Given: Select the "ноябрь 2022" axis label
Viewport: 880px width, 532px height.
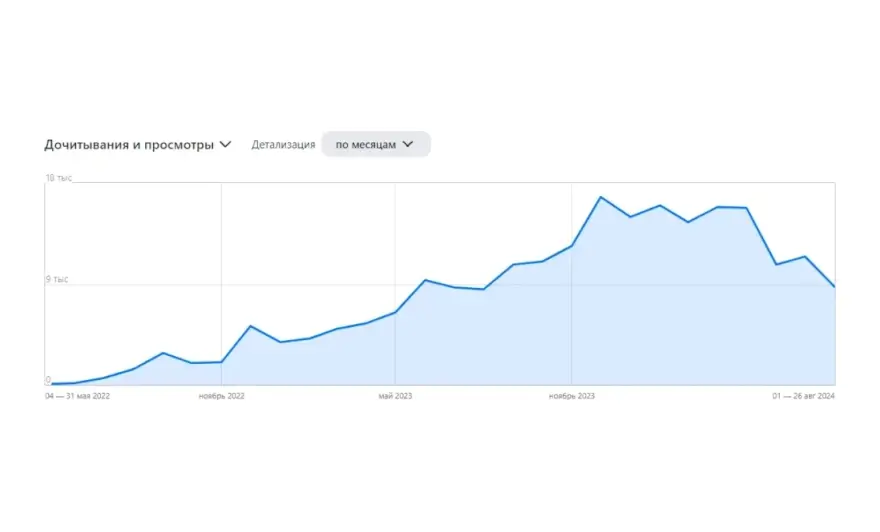Looking at the screenshot, I should point(221,396).
